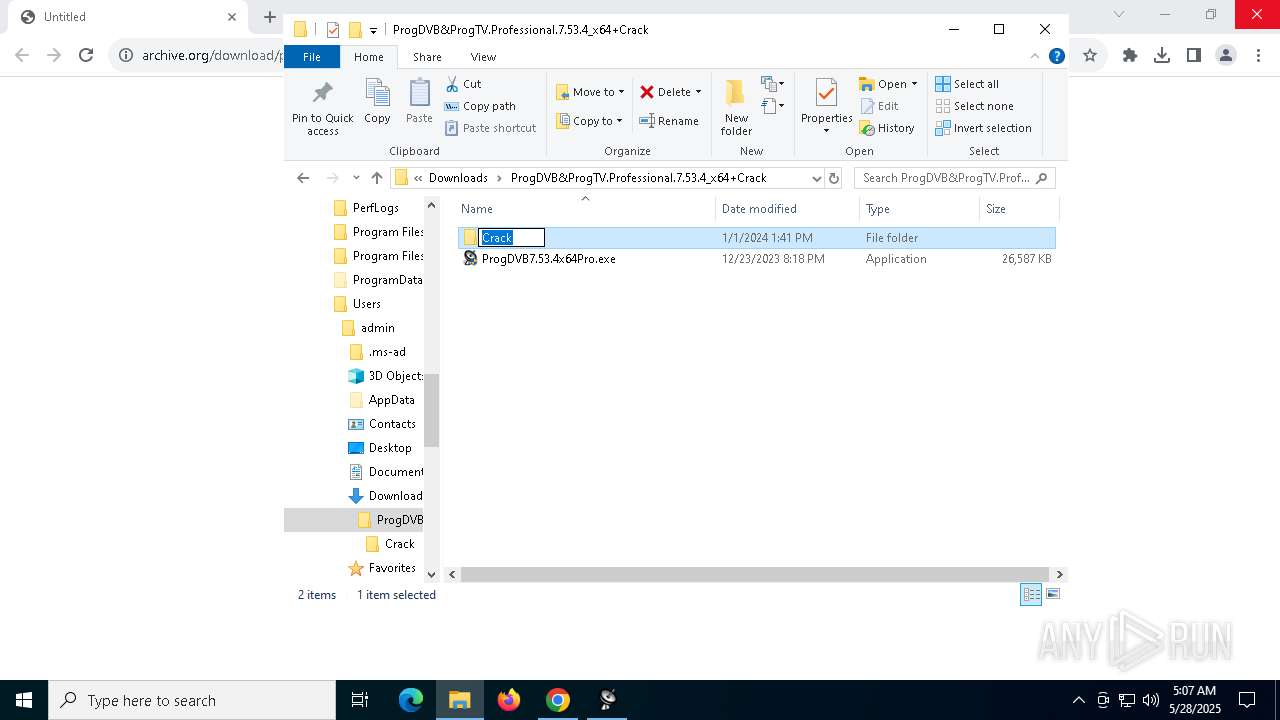The height and width of the screenshot is (720, 1280).
Task: Open the File ribbon tab
Action: click(x=312, y=57)
